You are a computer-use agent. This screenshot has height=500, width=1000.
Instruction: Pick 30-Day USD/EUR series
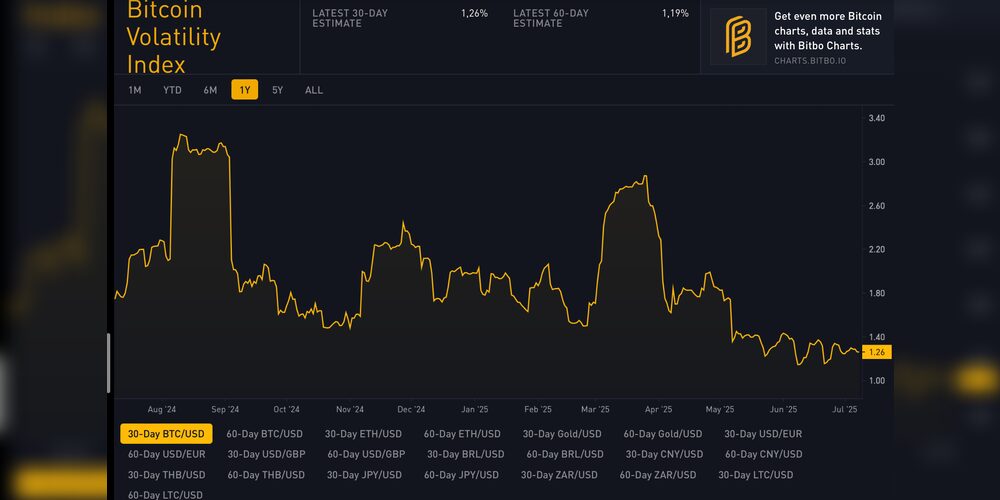(x=763, y=434)
